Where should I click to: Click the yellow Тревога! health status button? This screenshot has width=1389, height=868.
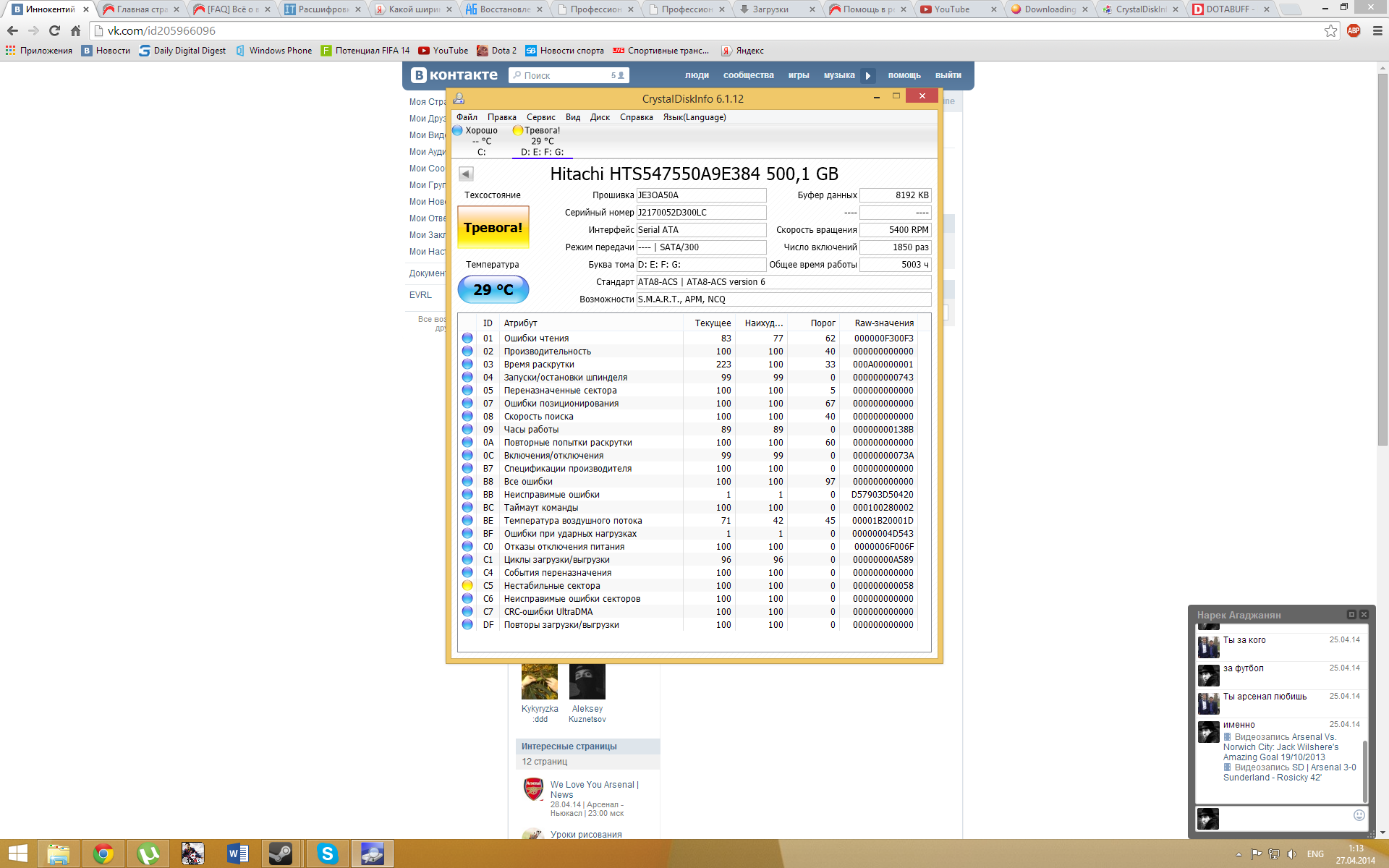(x=493, y=228)
